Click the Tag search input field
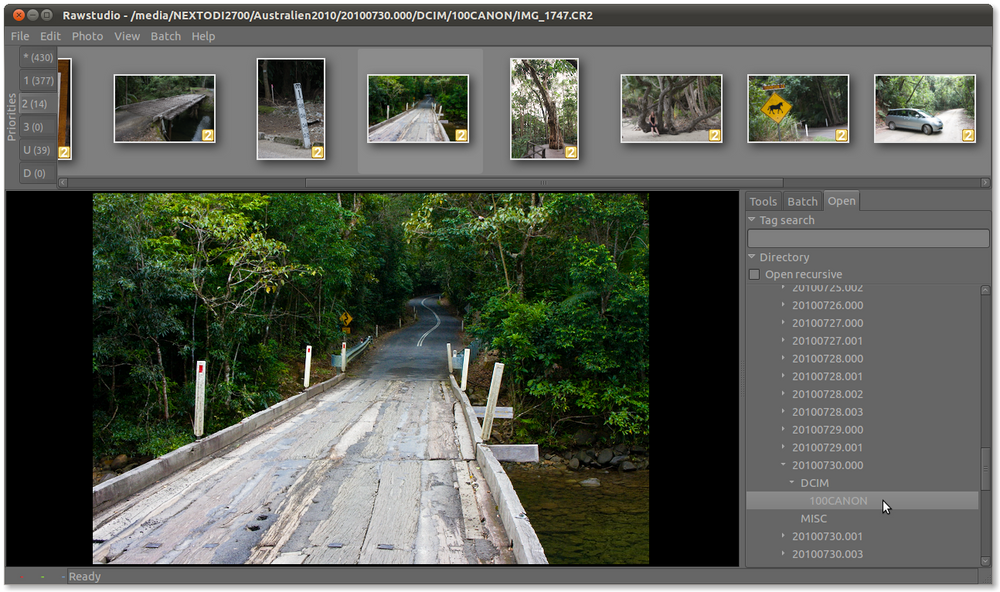Image resolution: width=1000 pixels, height=592 pixels. (868, 239)
